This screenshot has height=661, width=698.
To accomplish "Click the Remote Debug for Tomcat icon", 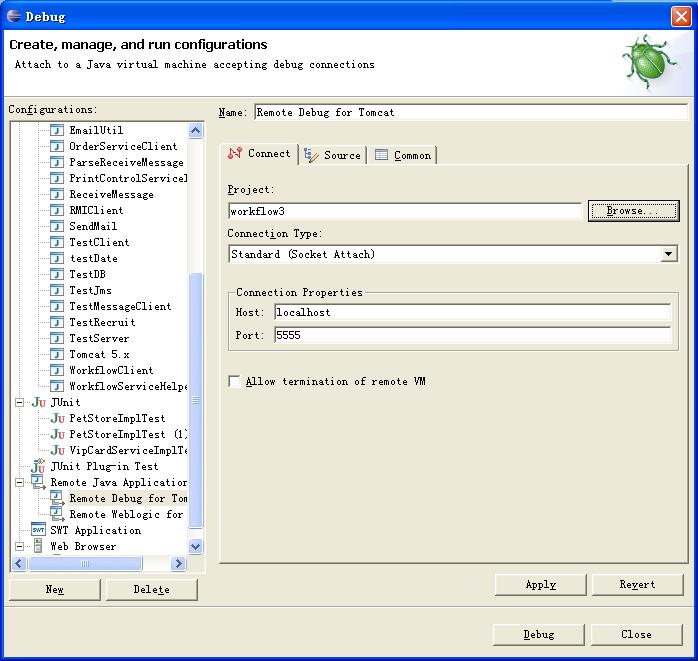I will click(57, 498).
